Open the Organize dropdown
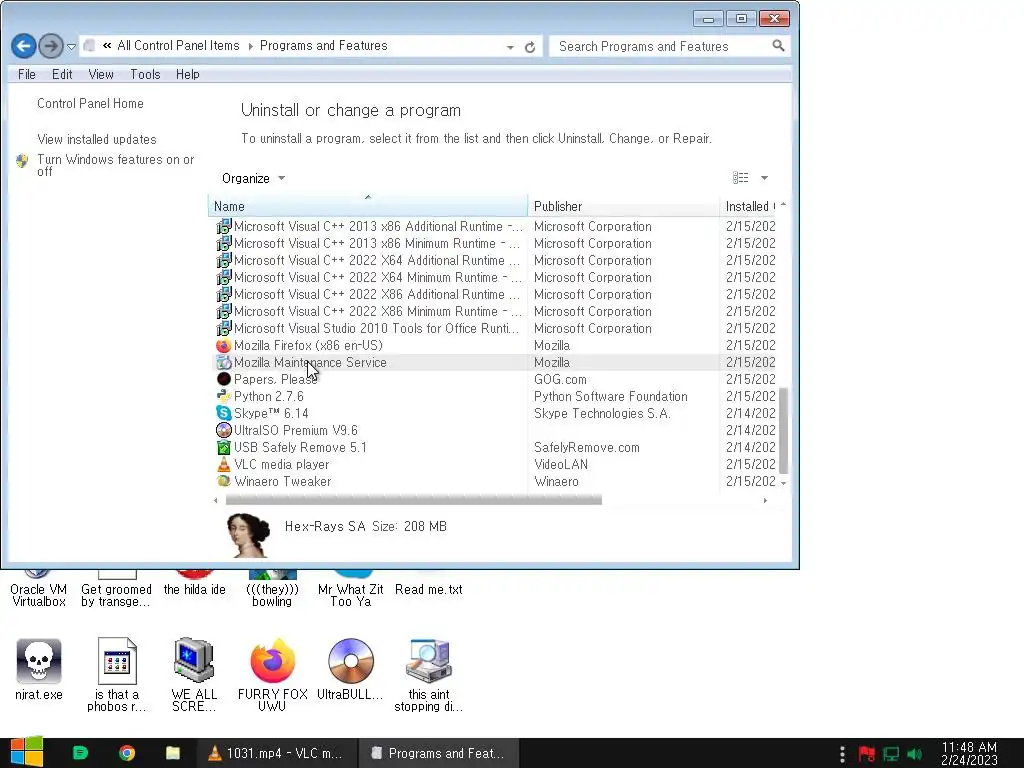The width and height of the screenshot is (1024, 768). click(x=253, y=178)
